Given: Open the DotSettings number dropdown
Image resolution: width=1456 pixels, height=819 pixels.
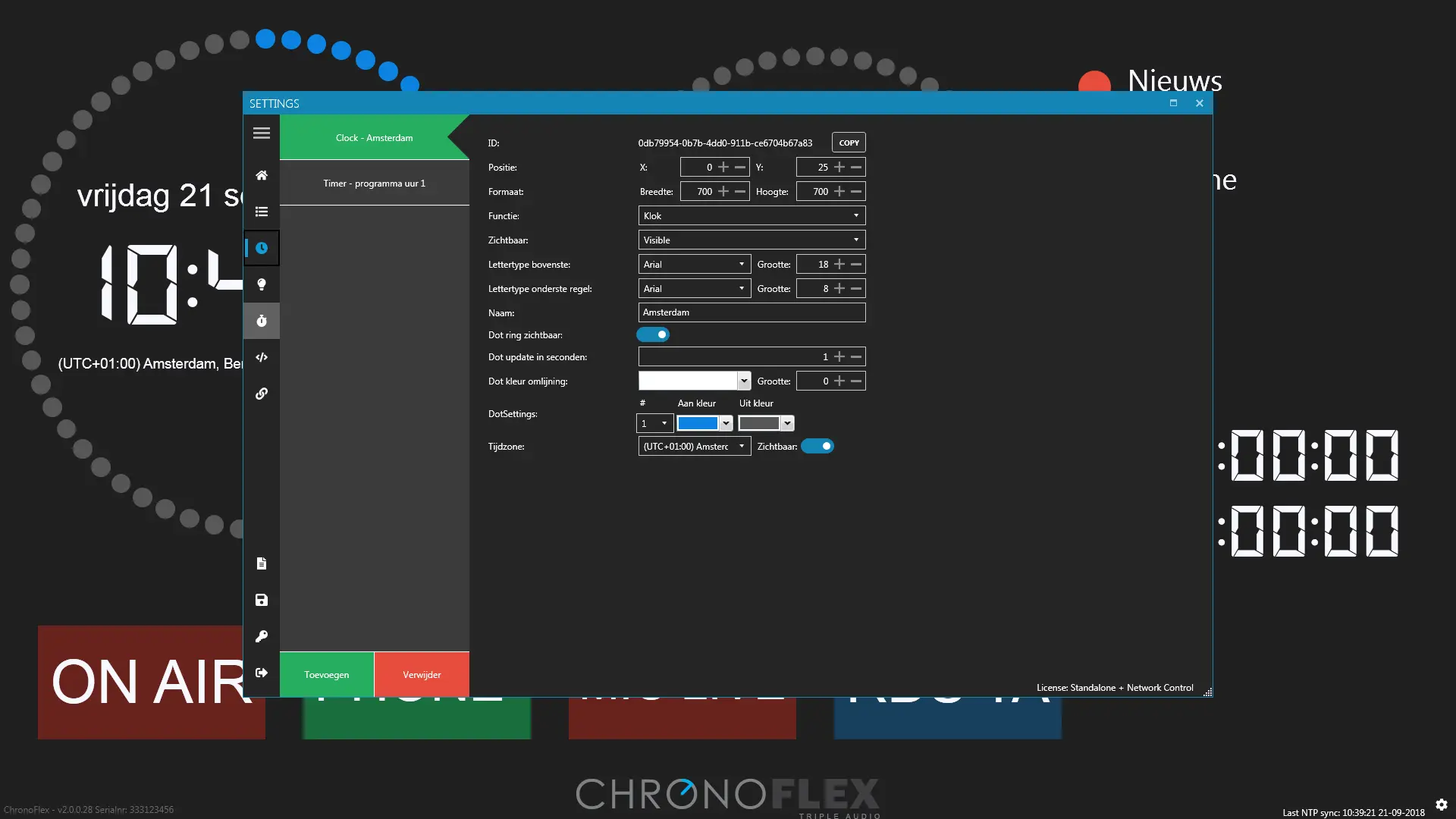Looking at the screenshot, I should [x=654, y=423].
